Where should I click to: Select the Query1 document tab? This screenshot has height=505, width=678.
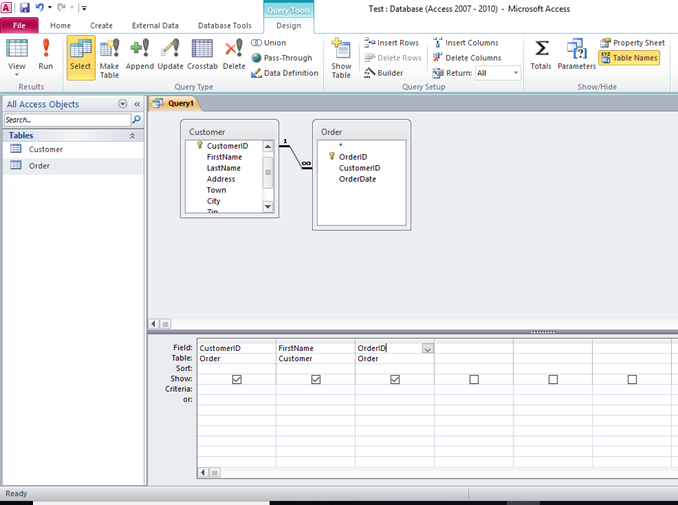click(x=175, y=103)
